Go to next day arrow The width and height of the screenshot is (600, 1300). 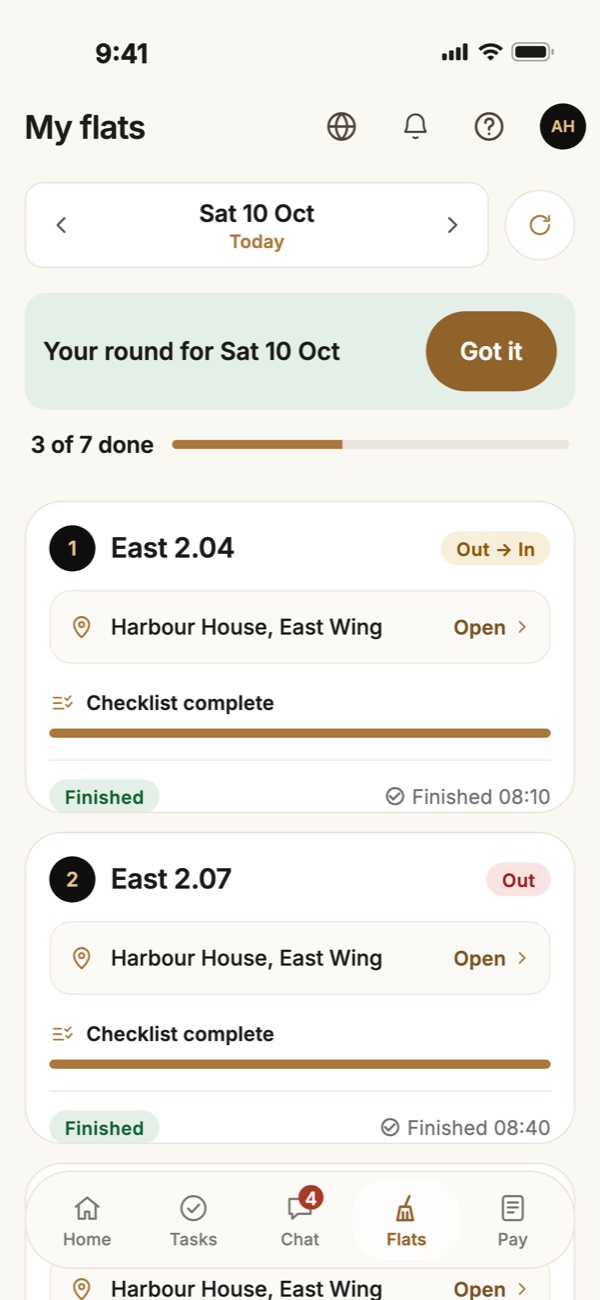(452, 225)
